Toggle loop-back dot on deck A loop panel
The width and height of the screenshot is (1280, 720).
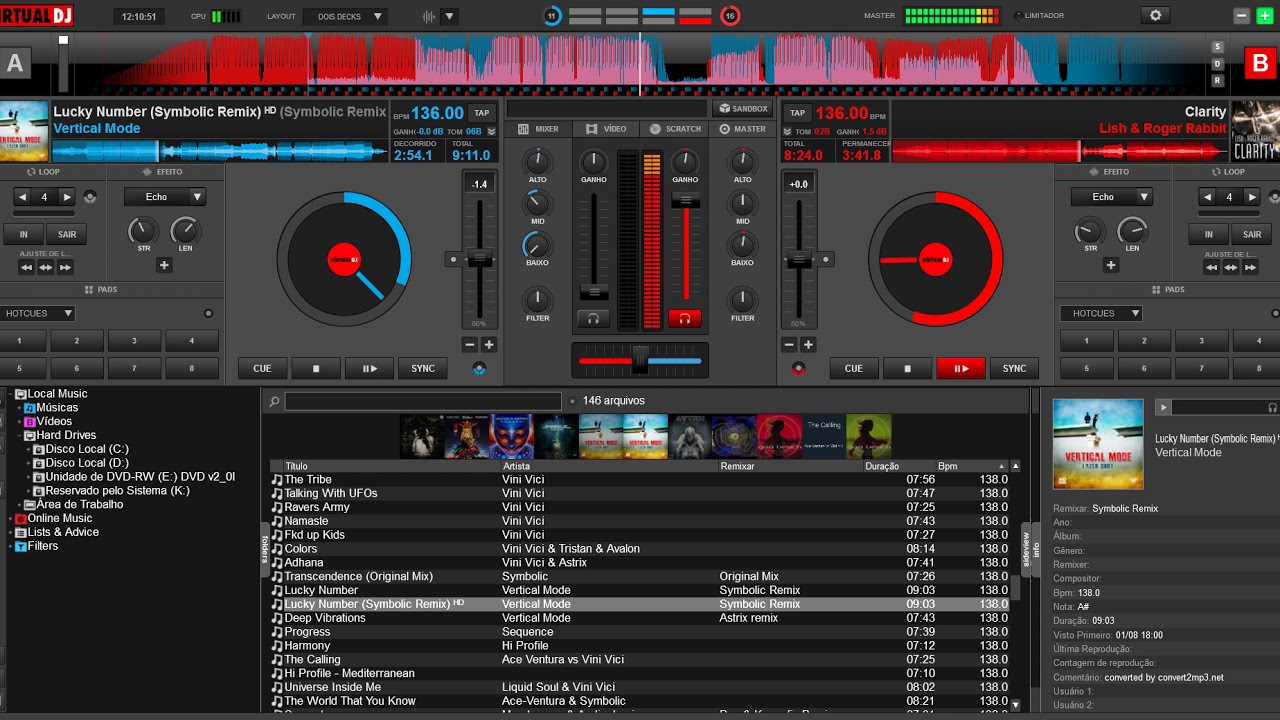(x=90, y=197)
